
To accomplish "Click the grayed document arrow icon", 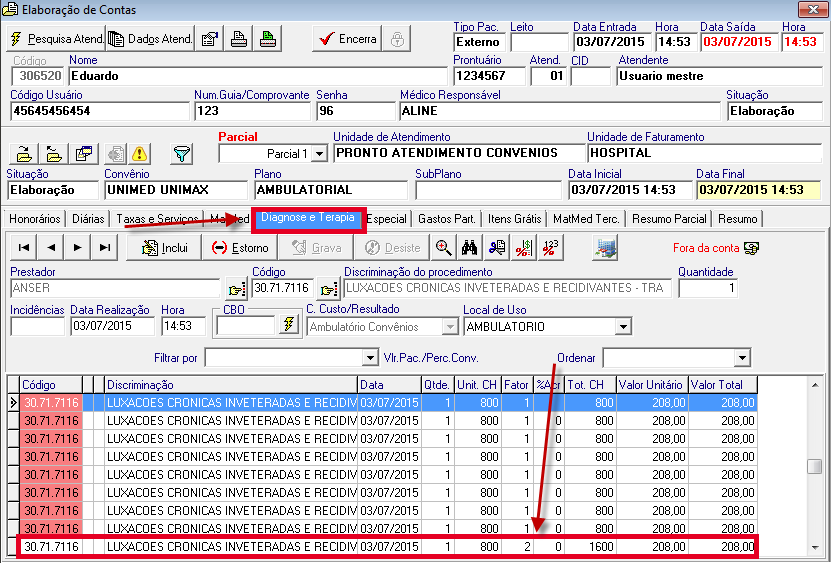I will [116, 154].
